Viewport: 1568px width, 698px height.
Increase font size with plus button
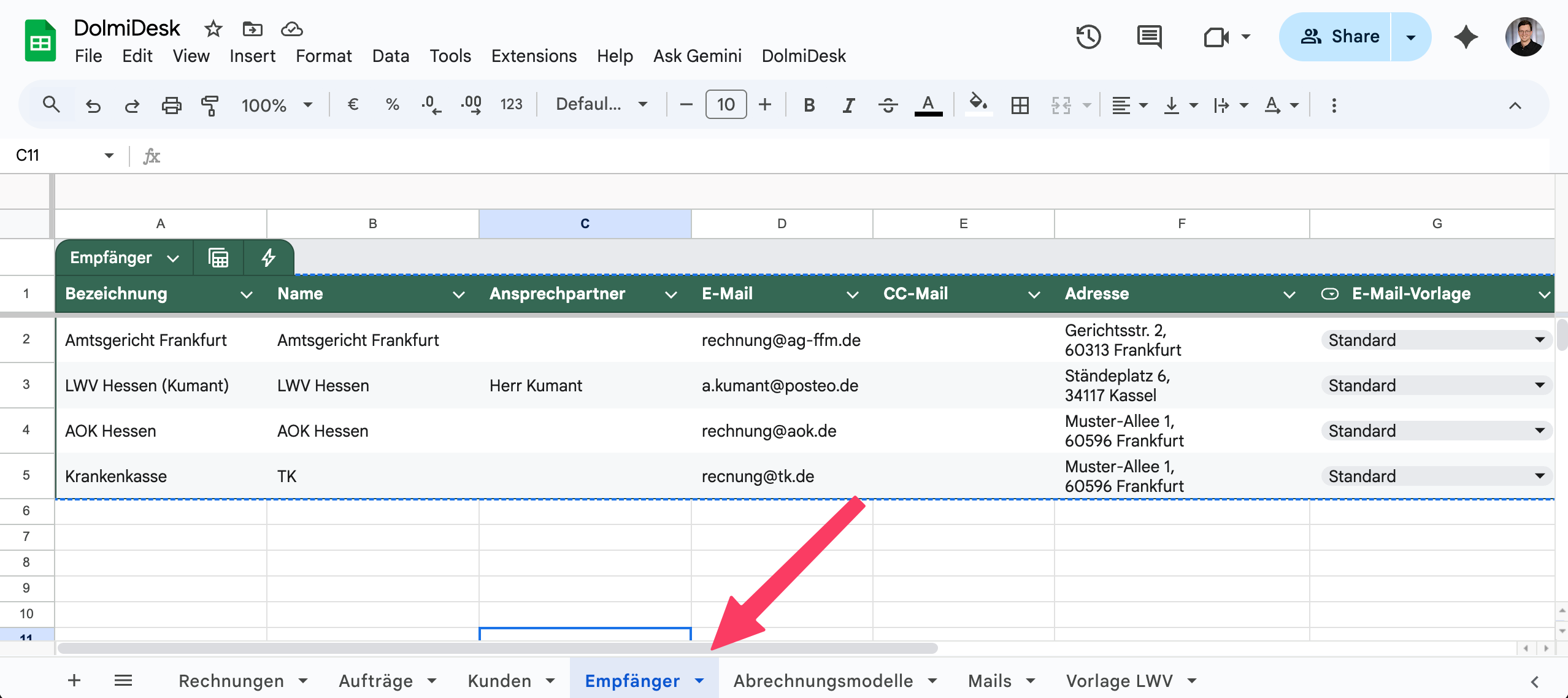(x=764, y=105)
